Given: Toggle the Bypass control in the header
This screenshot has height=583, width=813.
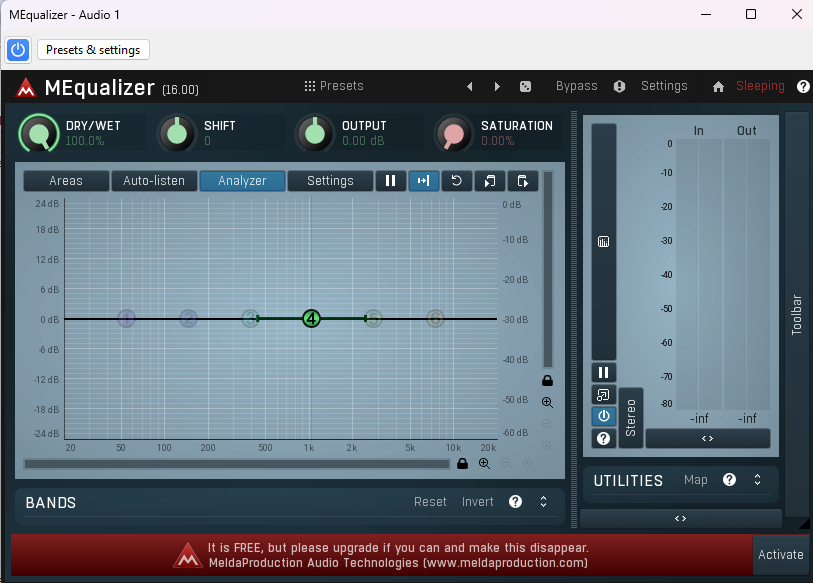Looking at the screenshot, I should click(x=576, y=86).
